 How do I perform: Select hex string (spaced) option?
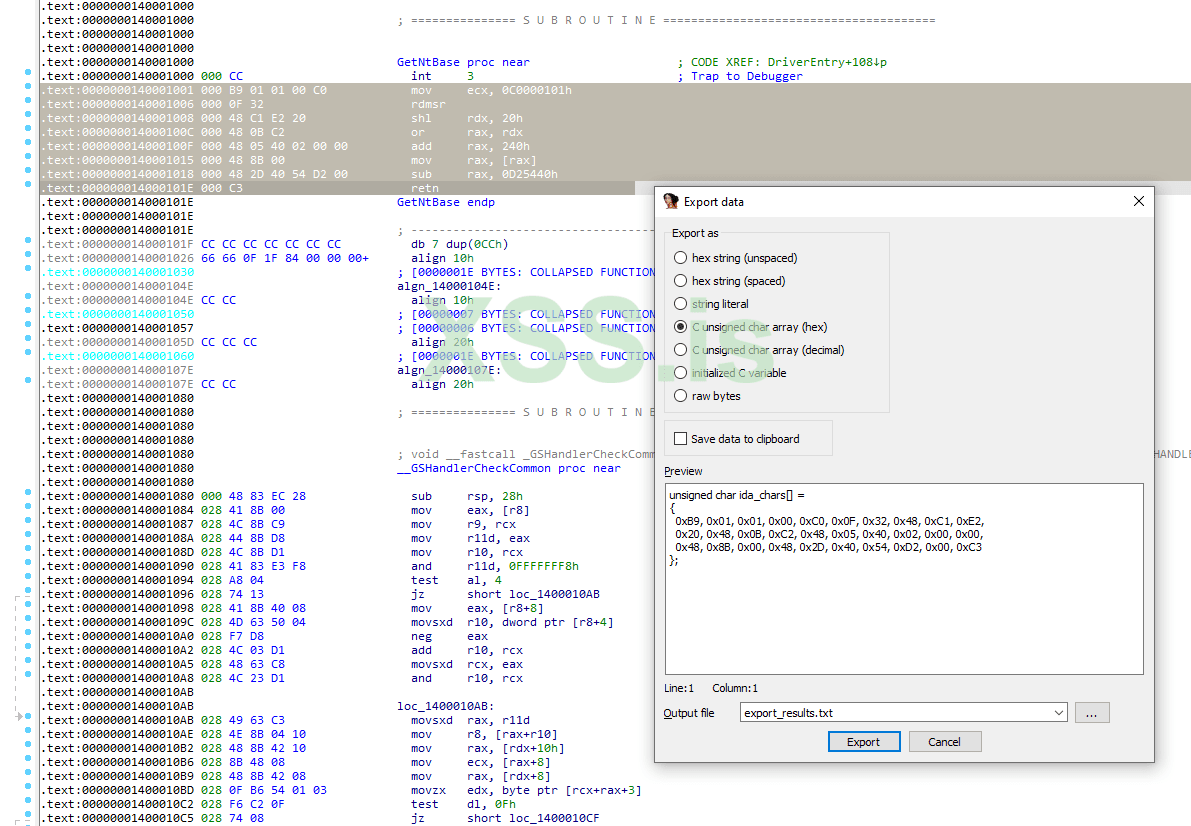681,281
